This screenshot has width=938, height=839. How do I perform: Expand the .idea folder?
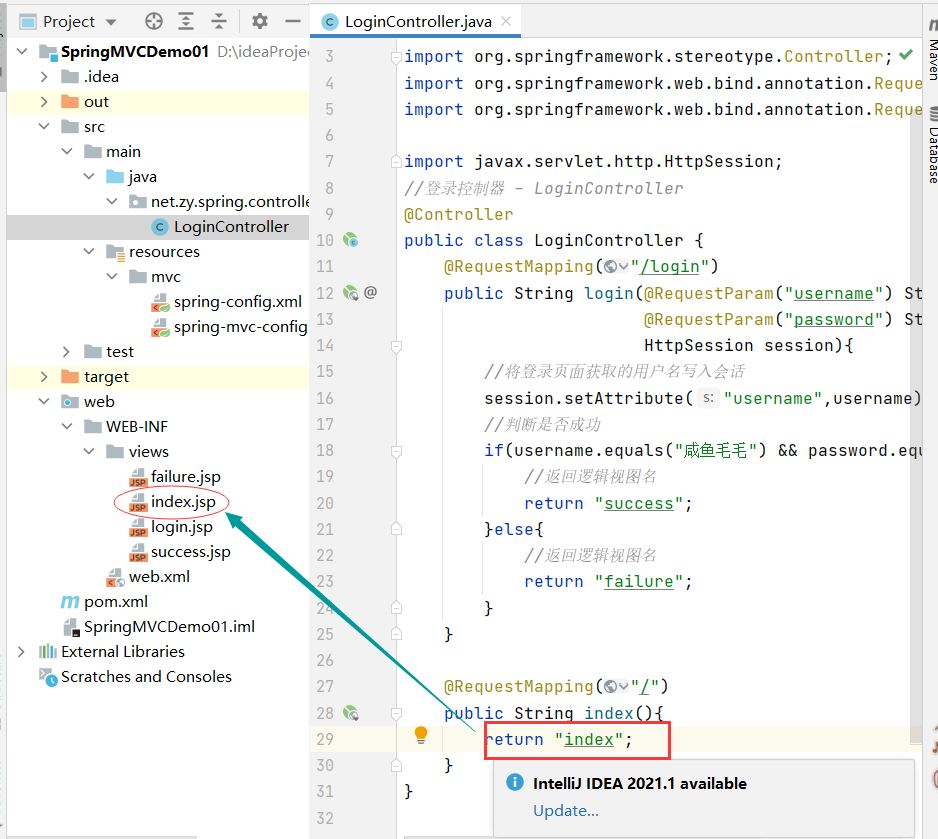(x=44, y=77)
